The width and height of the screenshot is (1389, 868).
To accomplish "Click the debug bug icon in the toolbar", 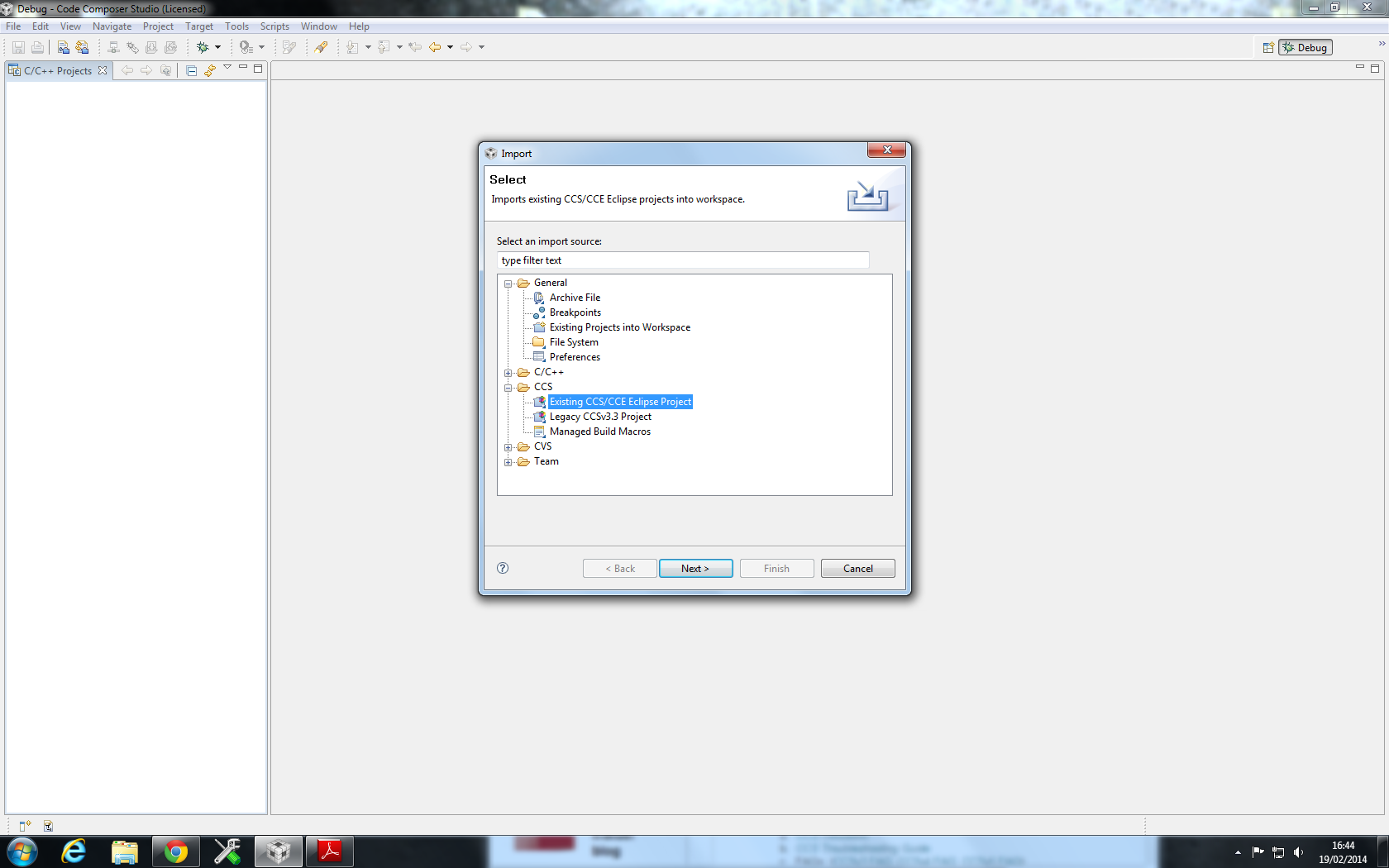I will (x=203, y=47).
